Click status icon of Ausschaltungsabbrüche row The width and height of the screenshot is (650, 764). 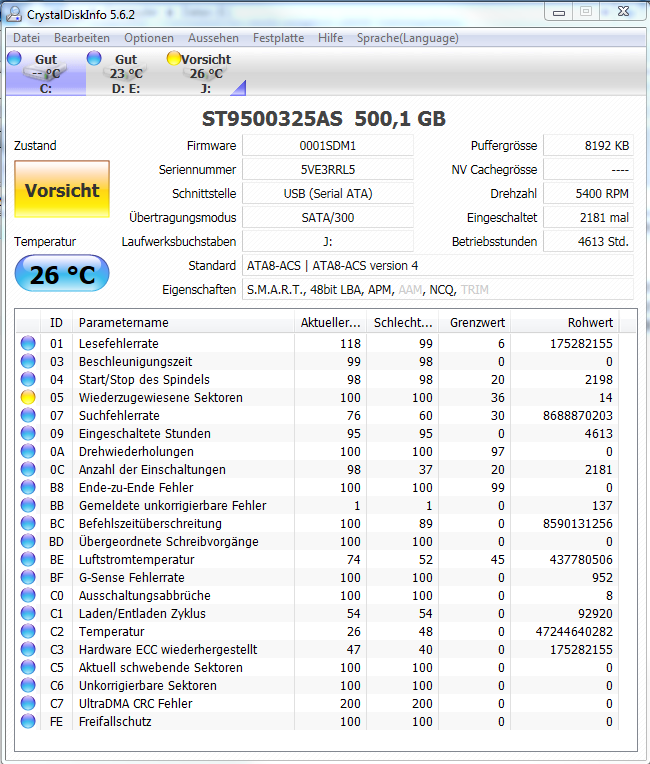tap(28, 595)
